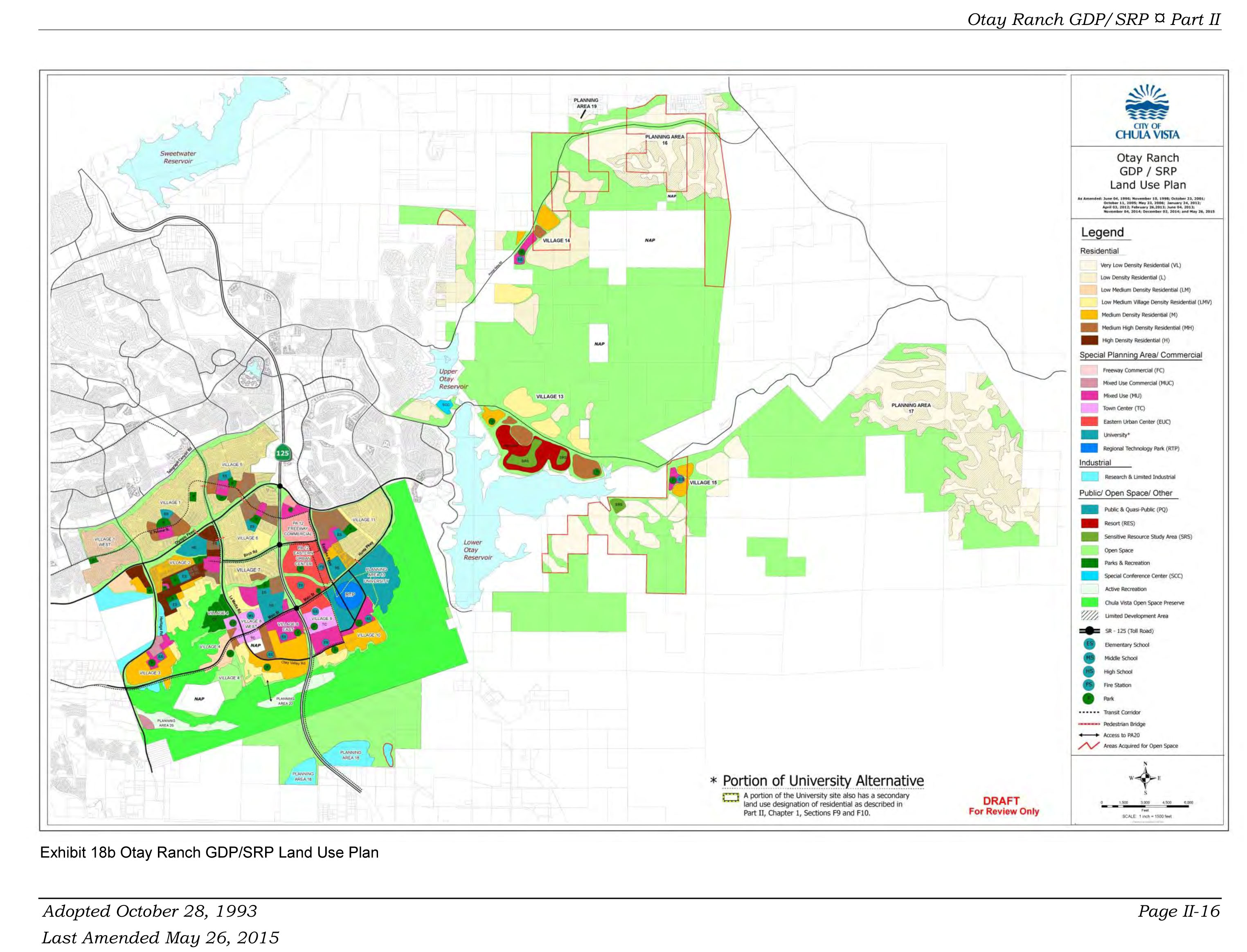Select the Chula Vista Open Space Preserve swatch
Screen dimensions: 1247x952
click(1089, 602)
